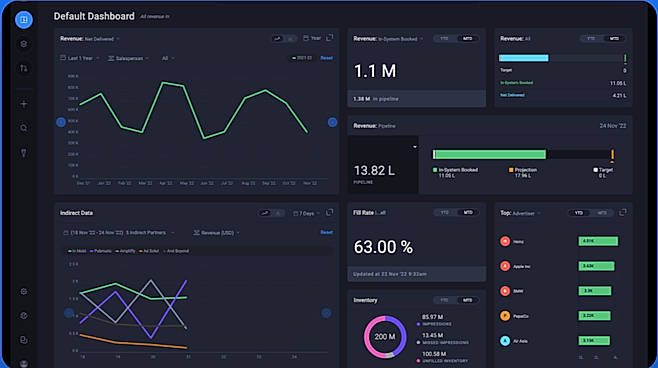Switch In-System Booked revenue to MTD
Viewport: 658px width, 368px height.
click(467, 39)
